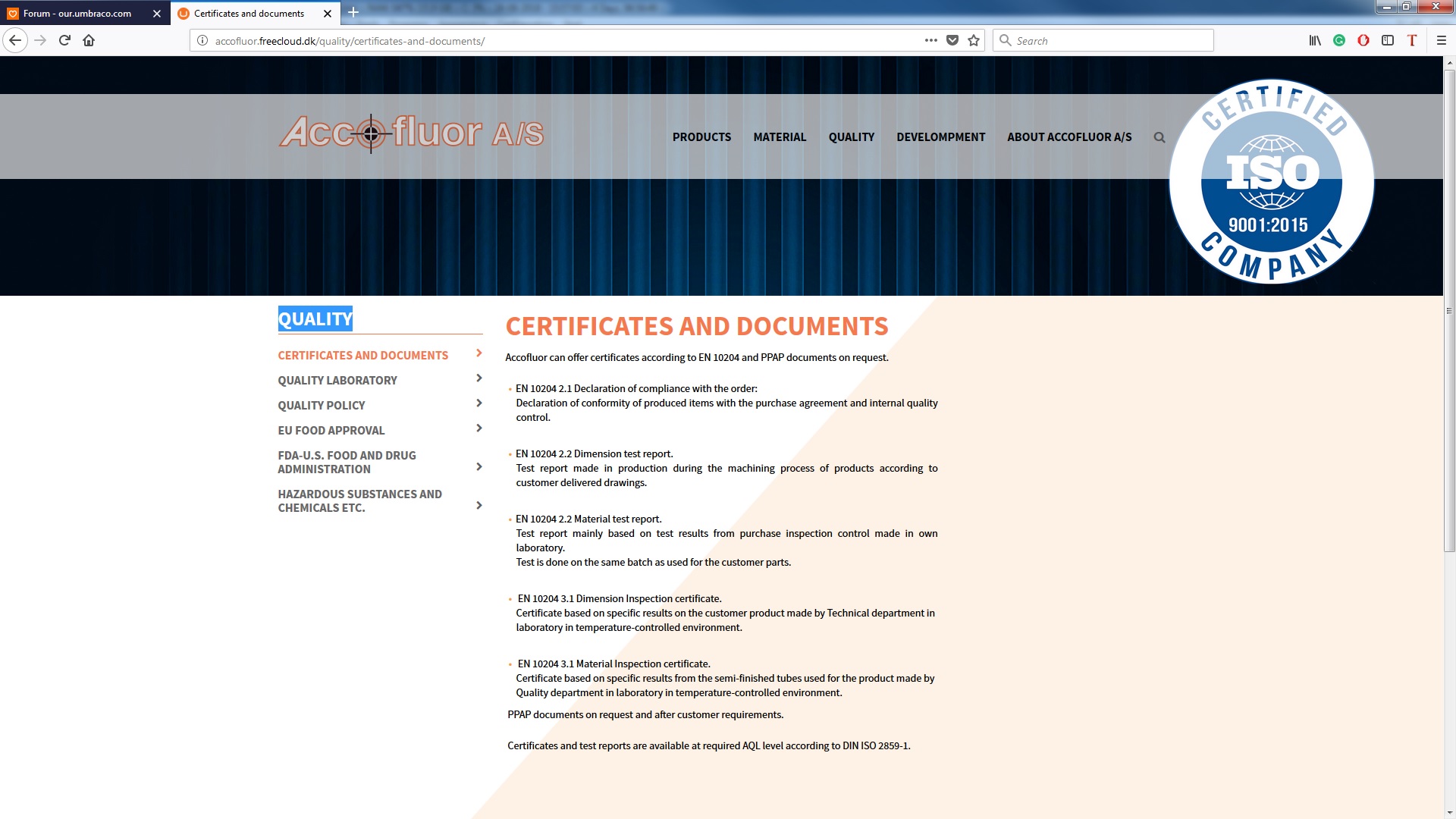The height and width of the screenshot is (819, 1456).
Task: Click chevron beside FDA-U.S. Food and Drug
Action: click(479, 467)
